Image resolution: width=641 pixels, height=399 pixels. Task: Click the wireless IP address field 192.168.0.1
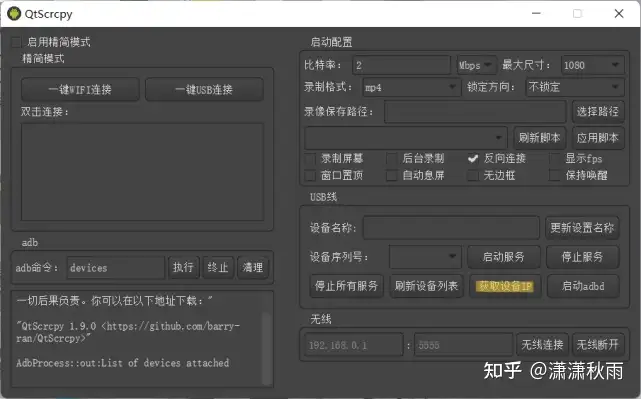354,345
